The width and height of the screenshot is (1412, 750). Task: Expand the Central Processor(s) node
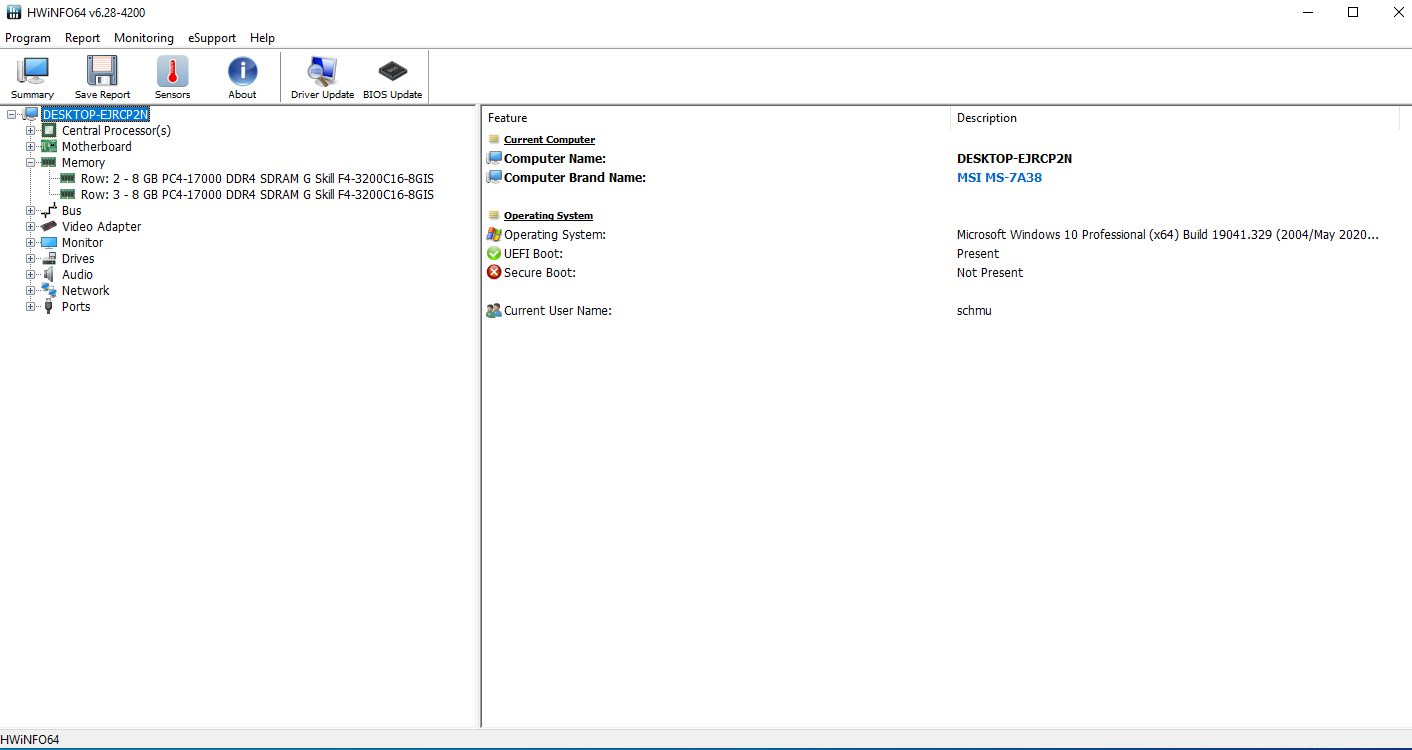coord(31,130)
